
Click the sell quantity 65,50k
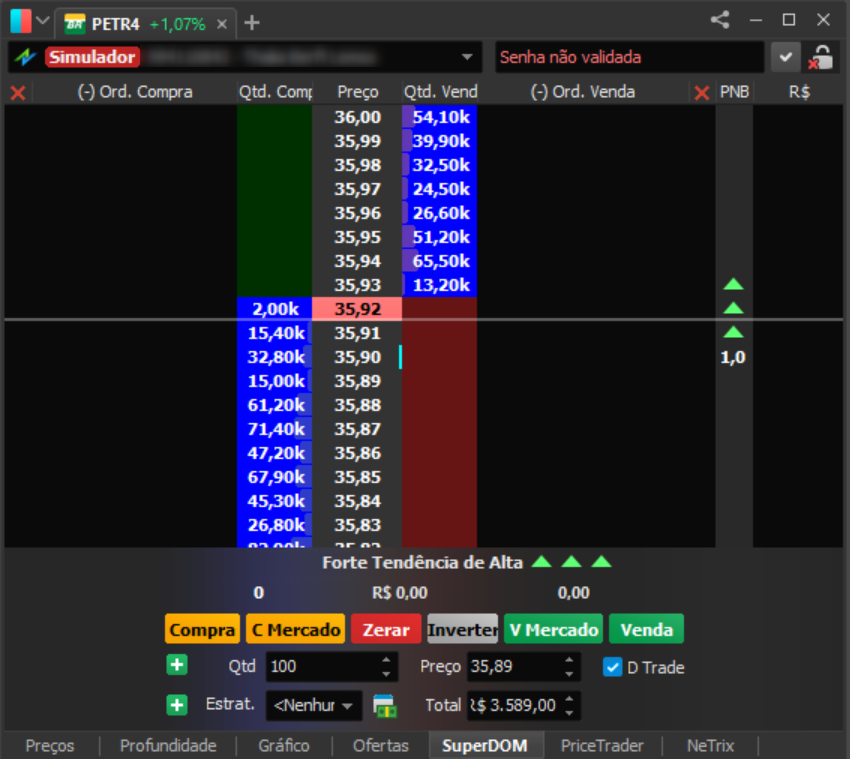(440, 261)
